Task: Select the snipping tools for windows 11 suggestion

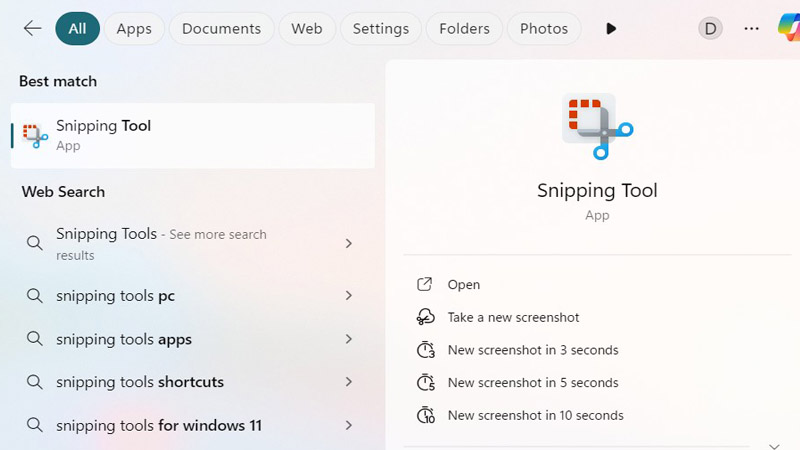Action: [x=159, y=425]
